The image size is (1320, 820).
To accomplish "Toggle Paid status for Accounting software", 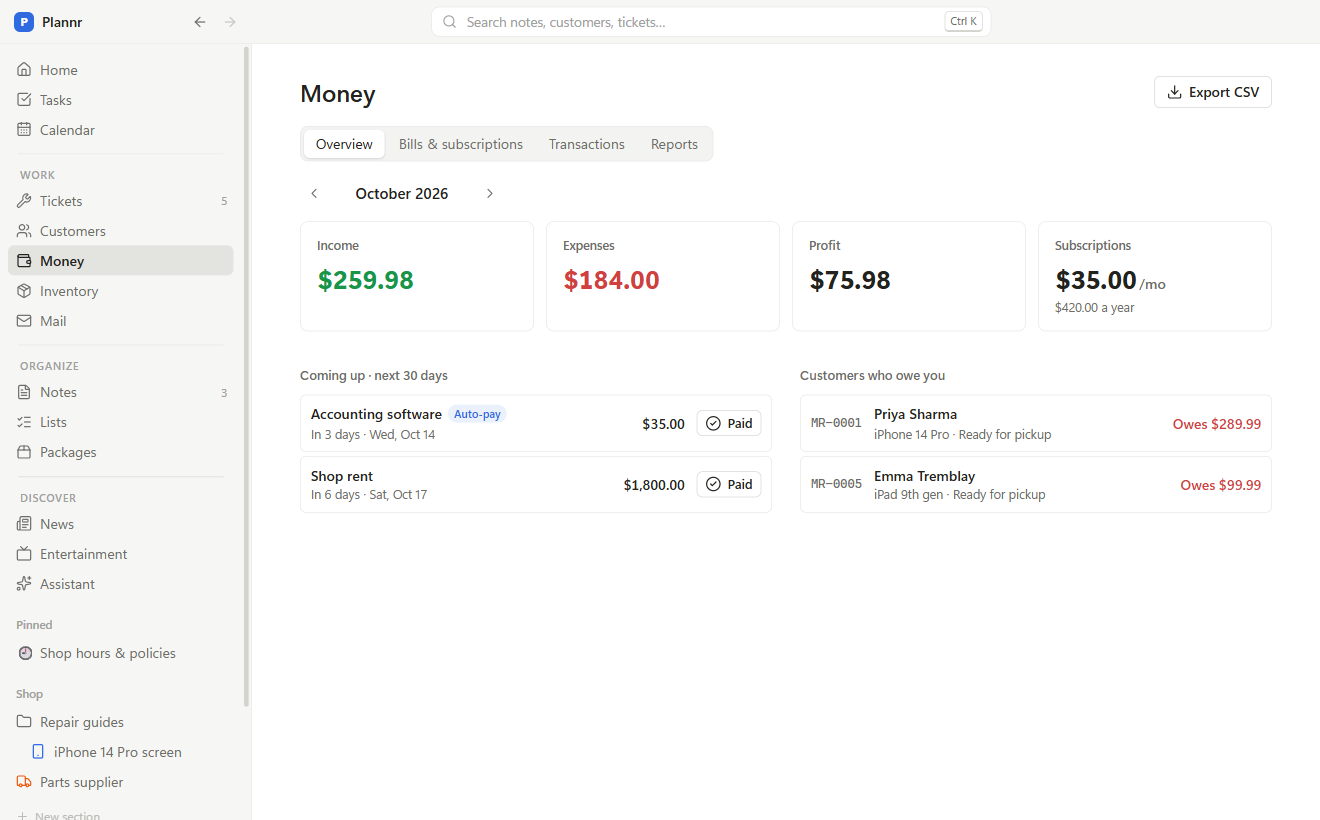I will [x=729, y=424].
